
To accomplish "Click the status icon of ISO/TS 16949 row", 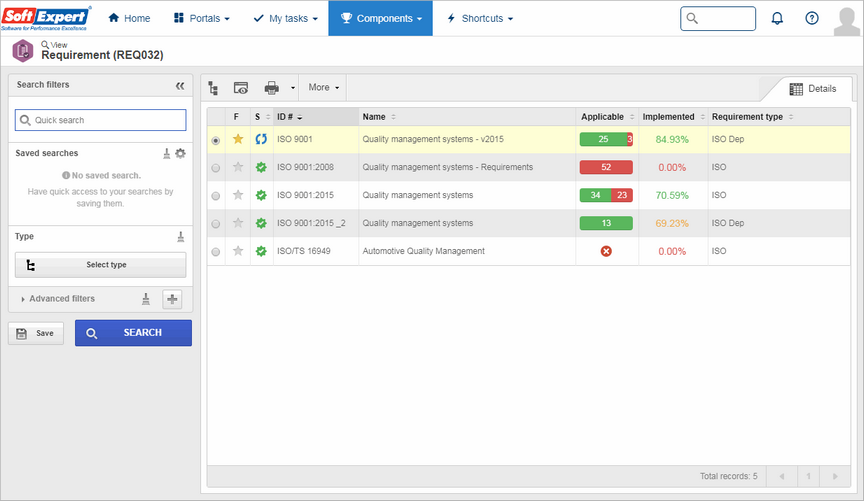I will [261, 251].
